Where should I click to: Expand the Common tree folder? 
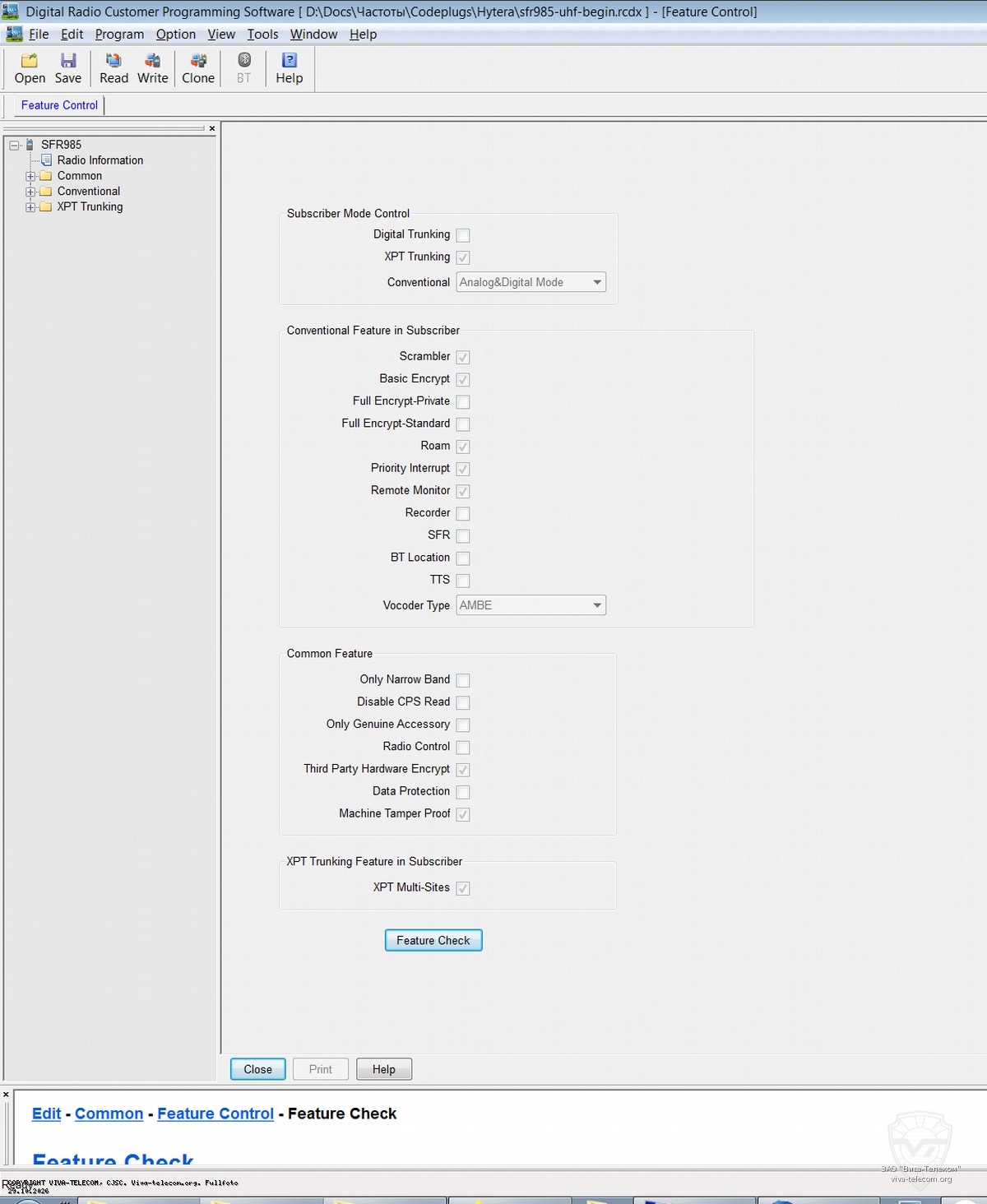click(30, 176)
